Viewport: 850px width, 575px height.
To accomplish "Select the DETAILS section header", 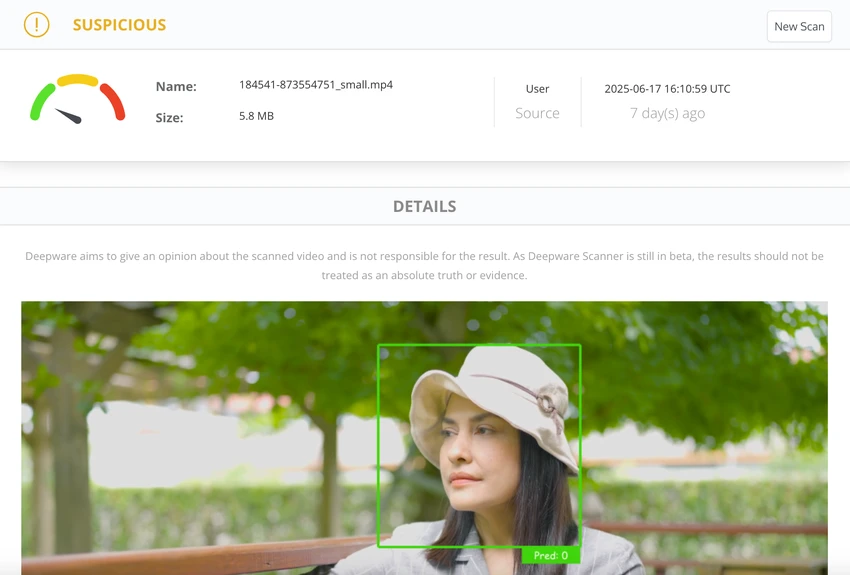I will (x=424, y=206).
